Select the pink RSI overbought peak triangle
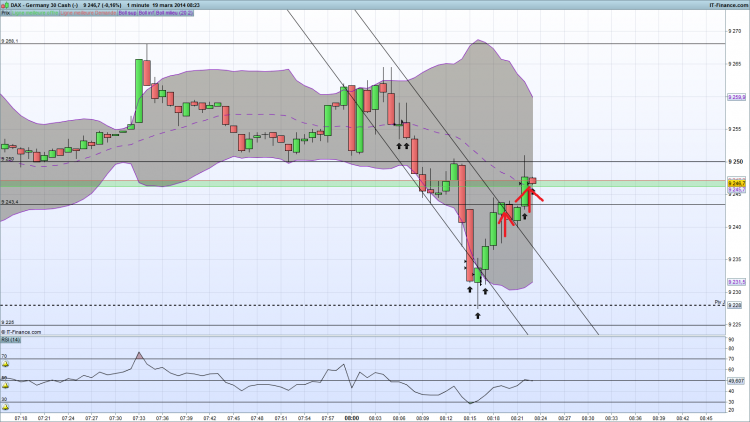 click(139, 355)
